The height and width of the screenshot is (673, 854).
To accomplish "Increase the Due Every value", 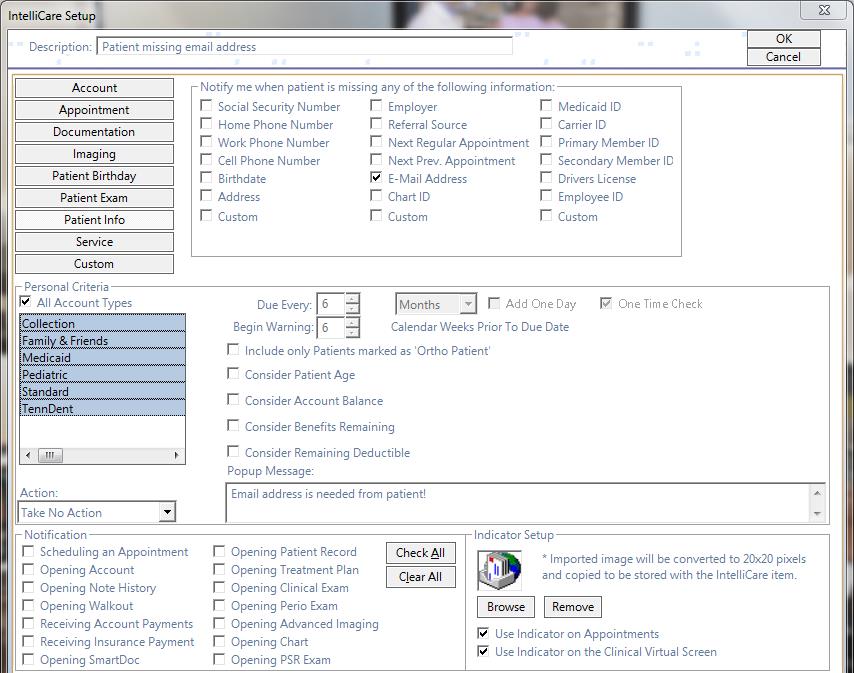I will (x=352, y=299).
